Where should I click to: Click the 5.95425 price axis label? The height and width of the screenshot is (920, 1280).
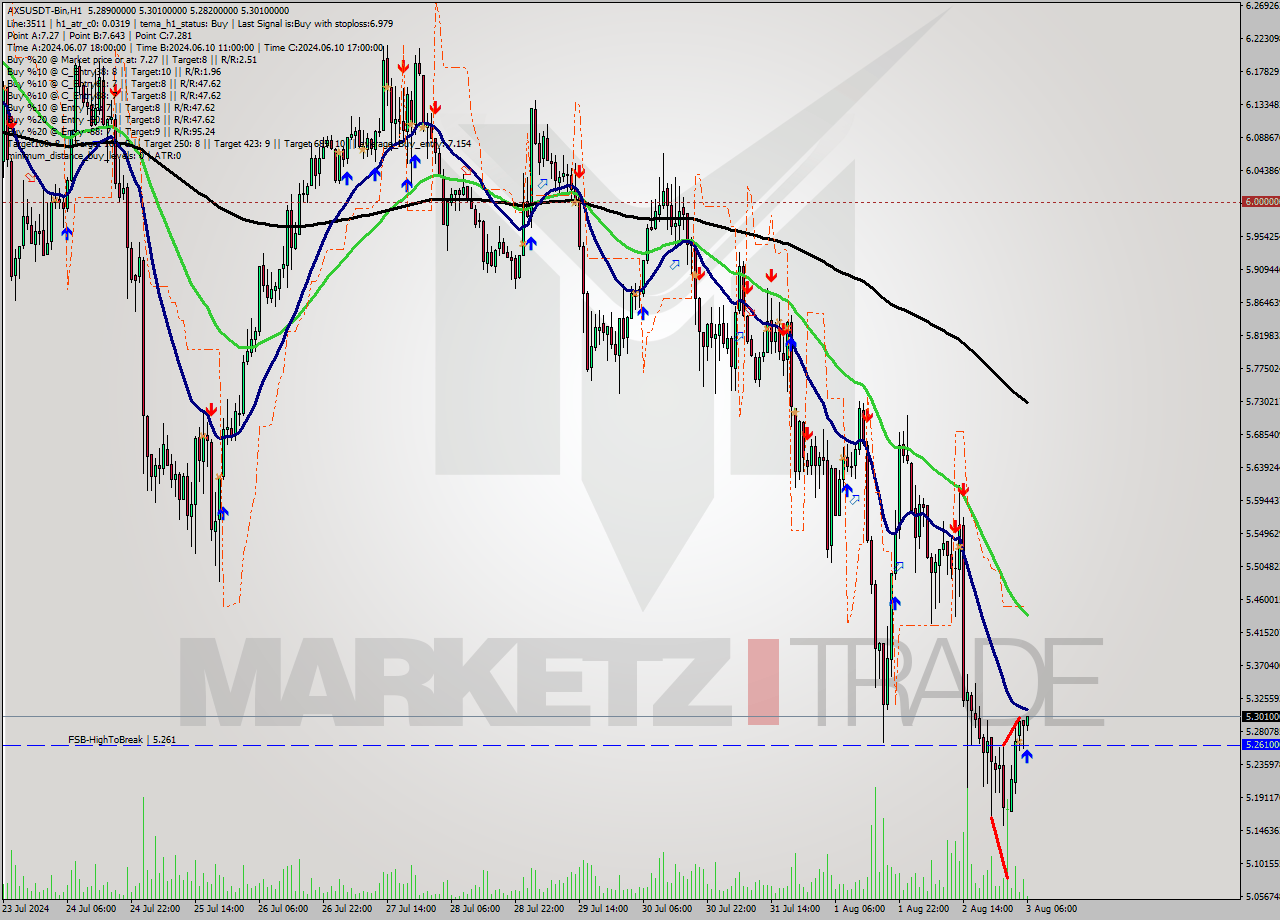(x=1263, y=237)
